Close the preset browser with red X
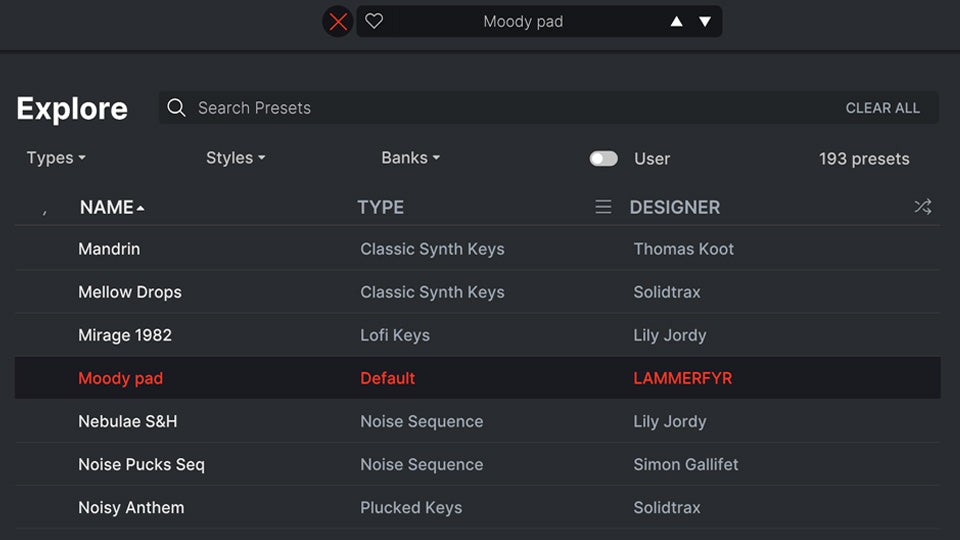This screenshot has width=960, height=540. tap(338, 22)
